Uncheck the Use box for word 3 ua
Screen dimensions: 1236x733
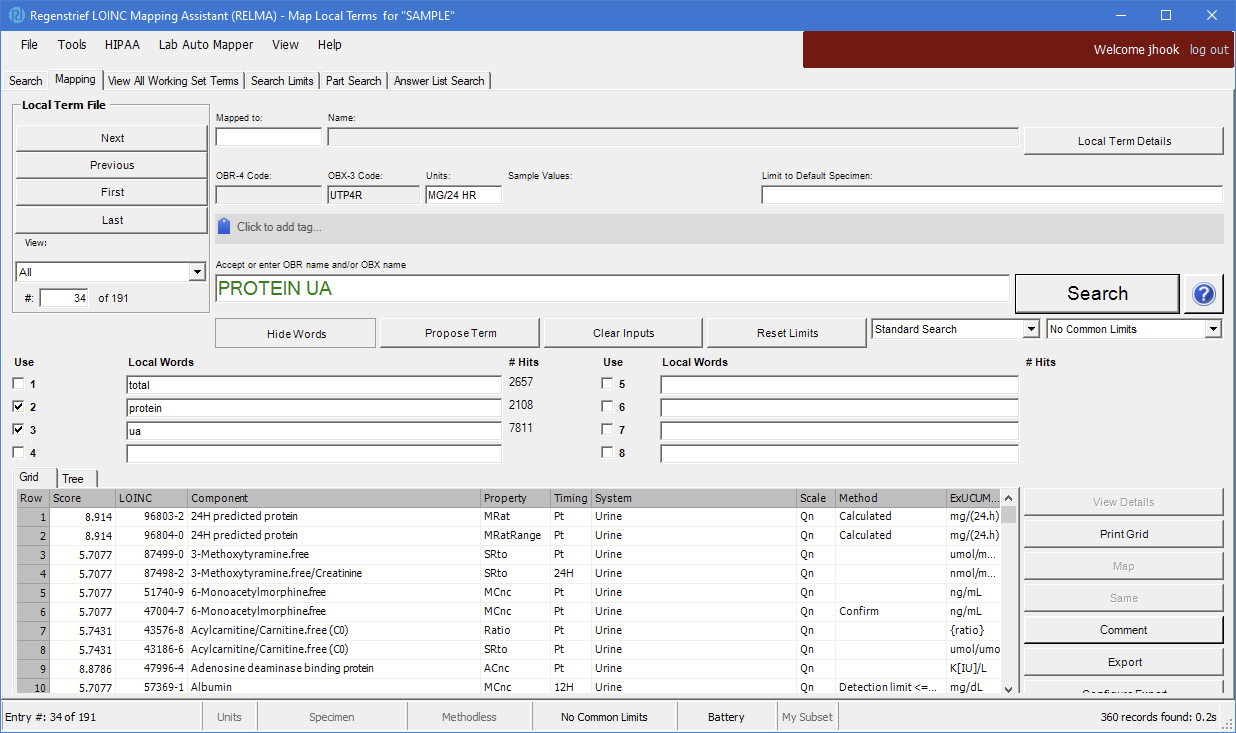coord(18,430)
